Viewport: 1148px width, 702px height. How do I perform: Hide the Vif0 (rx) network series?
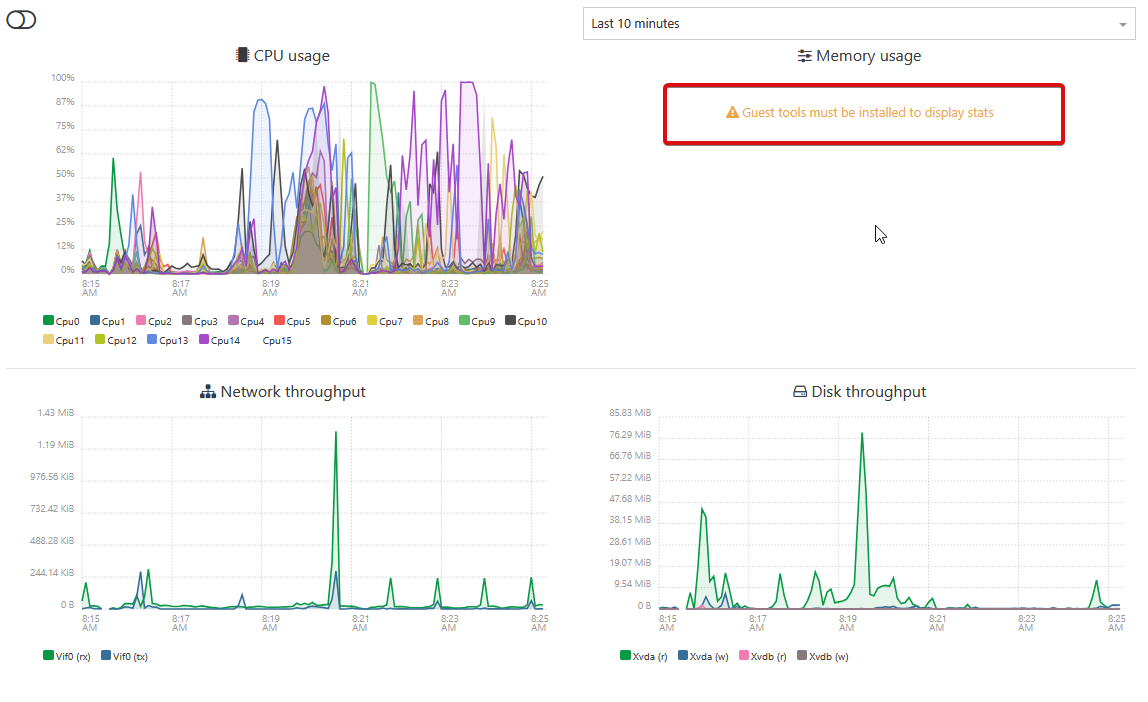coord(66,656)
